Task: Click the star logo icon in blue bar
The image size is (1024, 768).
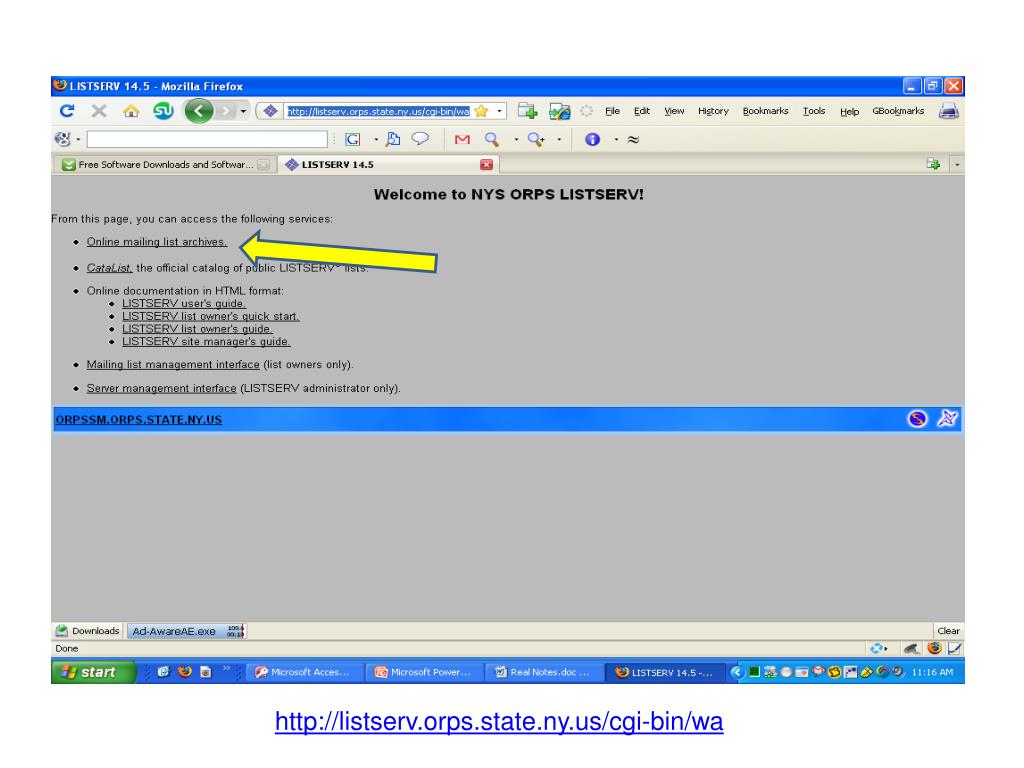Action: [x=947, y=419]
